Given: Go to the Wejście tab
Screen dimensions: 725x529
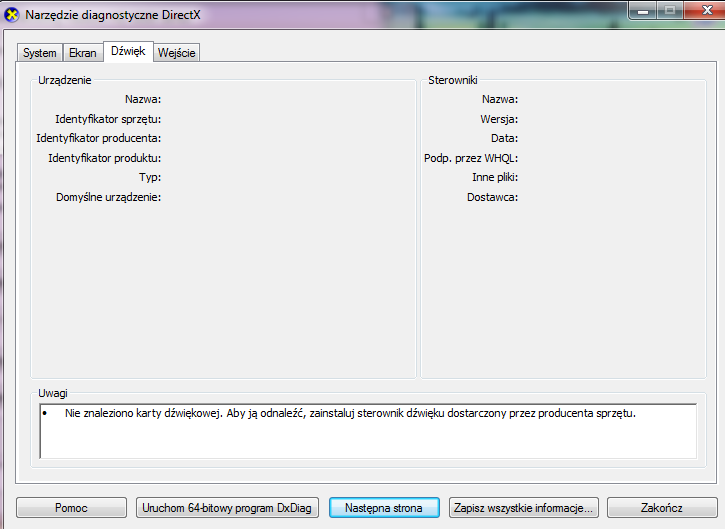Looking at the screenshot, I should (177, 53).
